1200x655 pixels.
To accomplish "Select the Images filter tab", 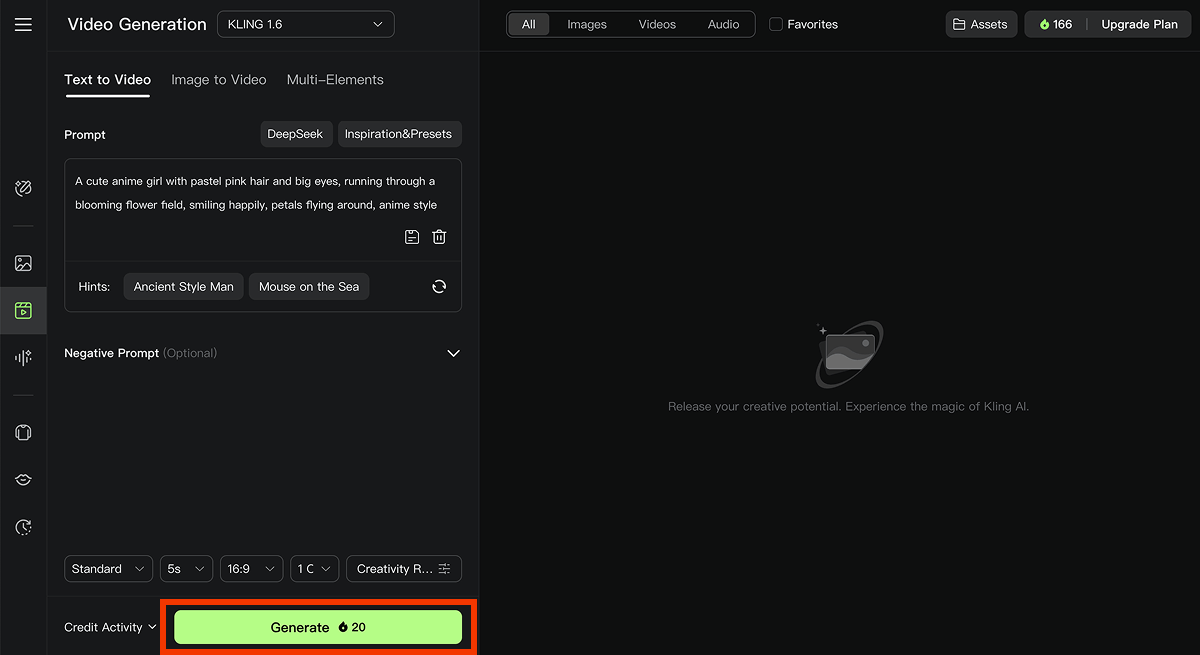I will [587, 24].
